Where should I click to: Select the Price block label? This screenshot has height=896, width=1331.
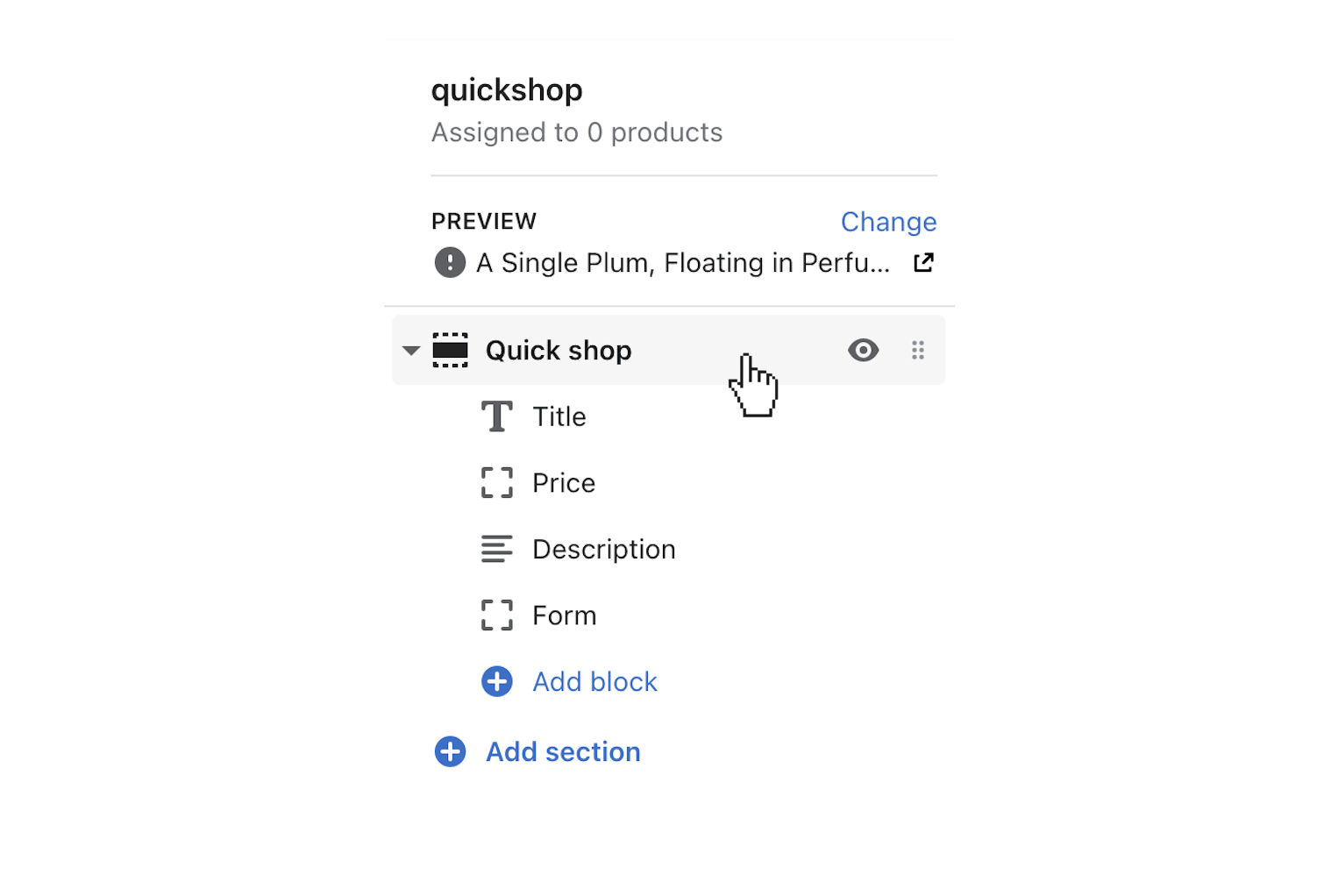click(564, 483)
